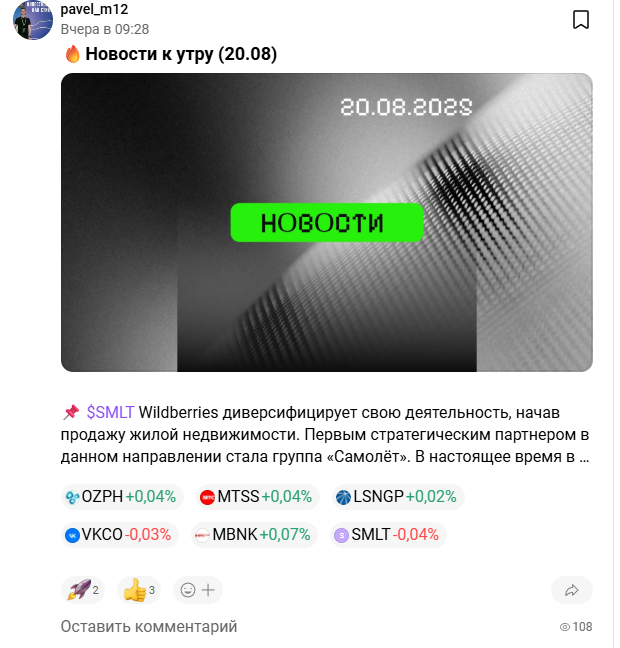The width and height of the screenshot is (620, 648).
Task: Open the OZPH ticker chip
Action: [122, 496]
